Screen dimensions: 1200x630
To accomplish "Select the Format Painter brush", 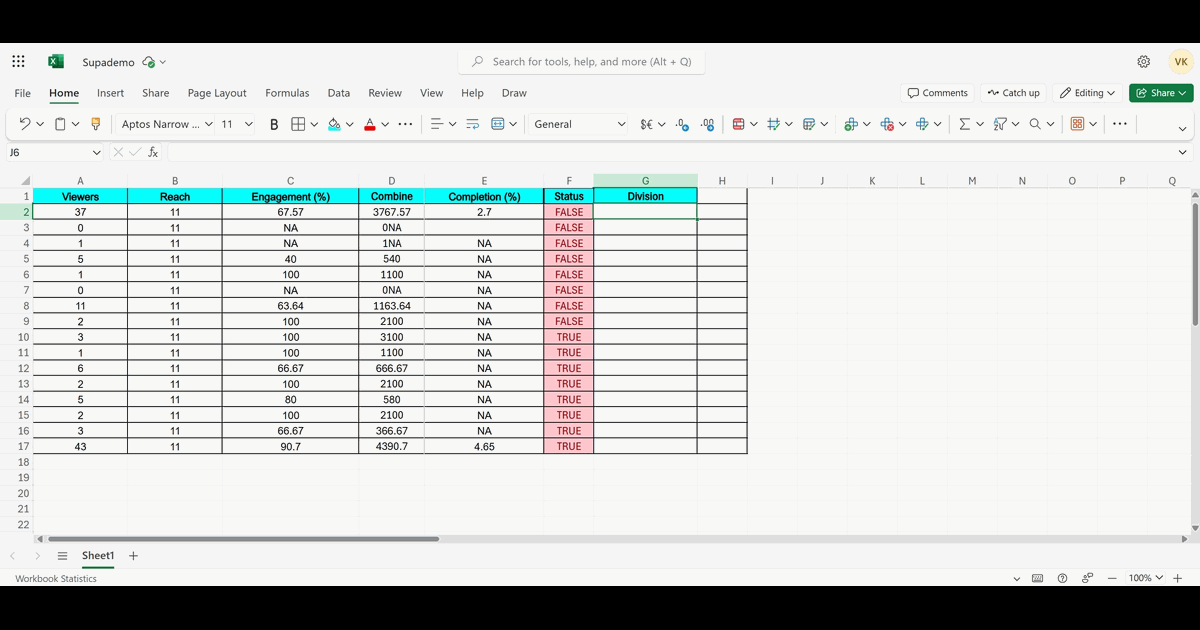I will (96, 124).
